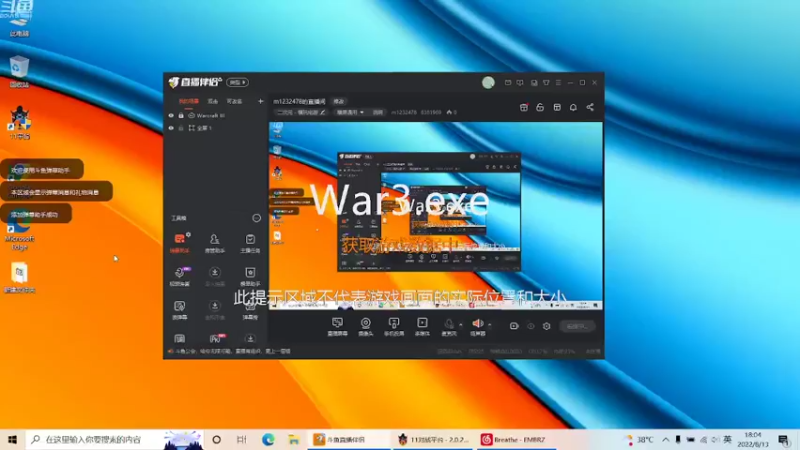This screenshot has height=450, width=800.
Task: Open the quality dropdown under room title
Action: (x=349, y=112)
